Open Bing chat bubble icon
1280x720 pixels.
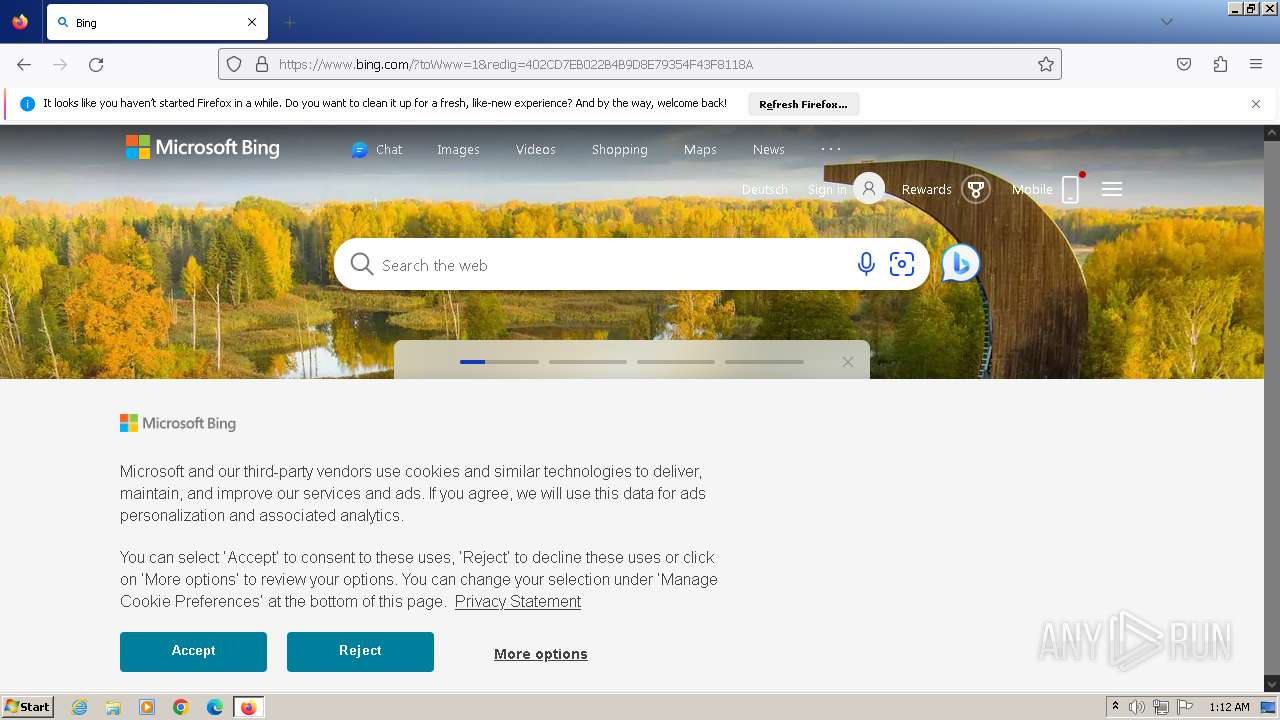(961, 263)
